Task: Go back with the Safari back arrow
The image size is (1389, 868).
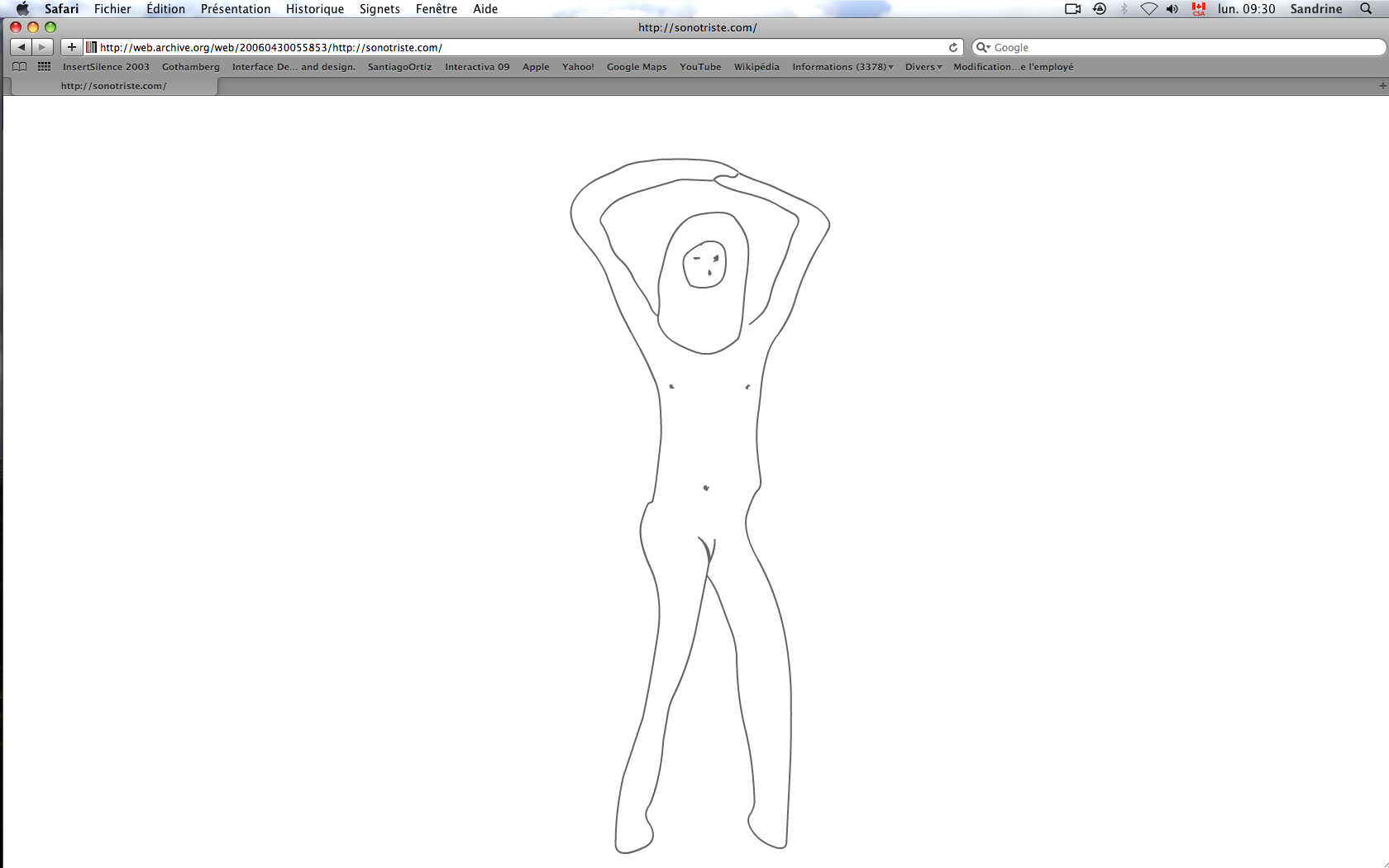Action: click(x=21, y=47)
